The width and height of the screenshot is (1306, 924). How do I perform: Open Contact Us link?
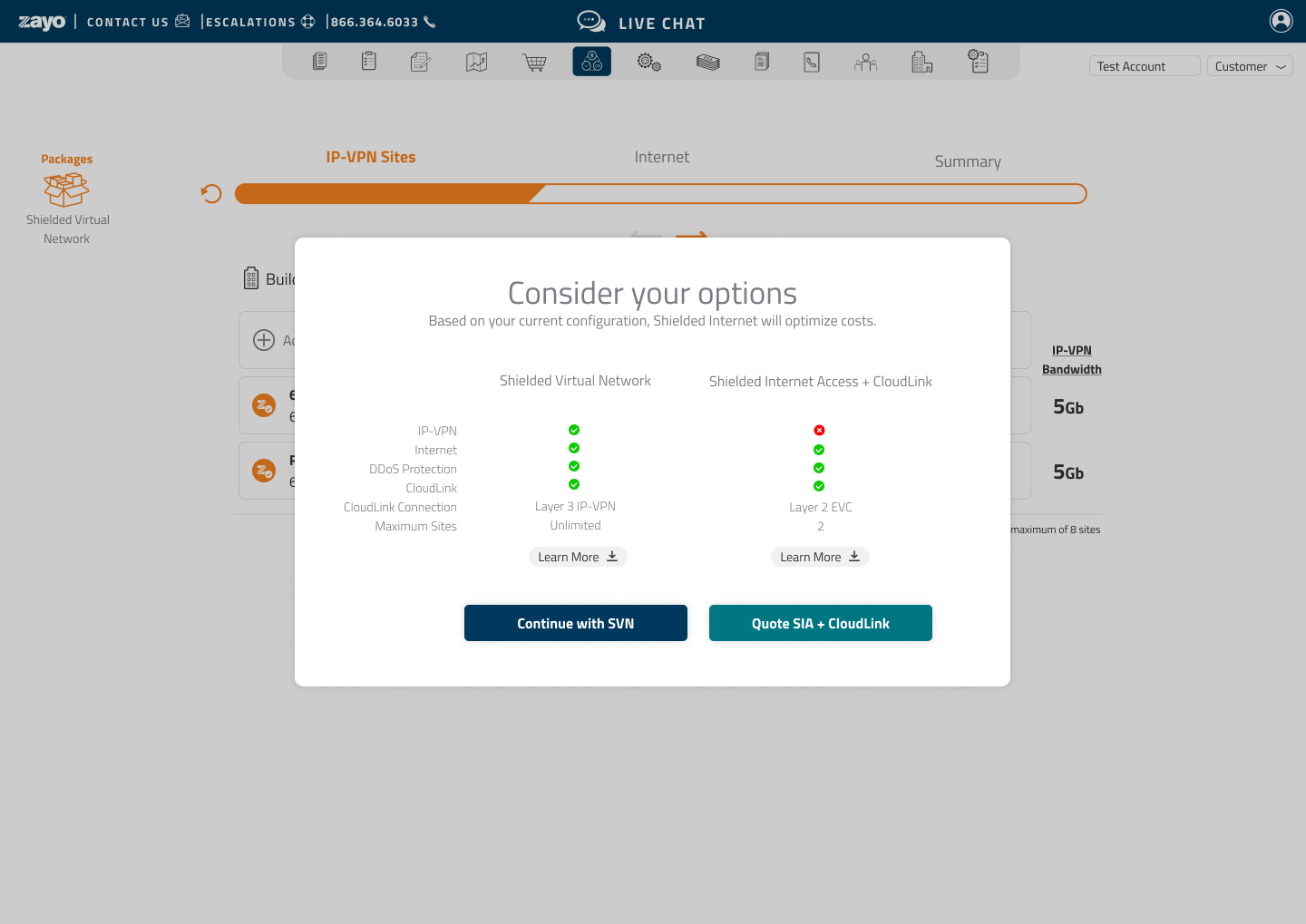(128, 22)
